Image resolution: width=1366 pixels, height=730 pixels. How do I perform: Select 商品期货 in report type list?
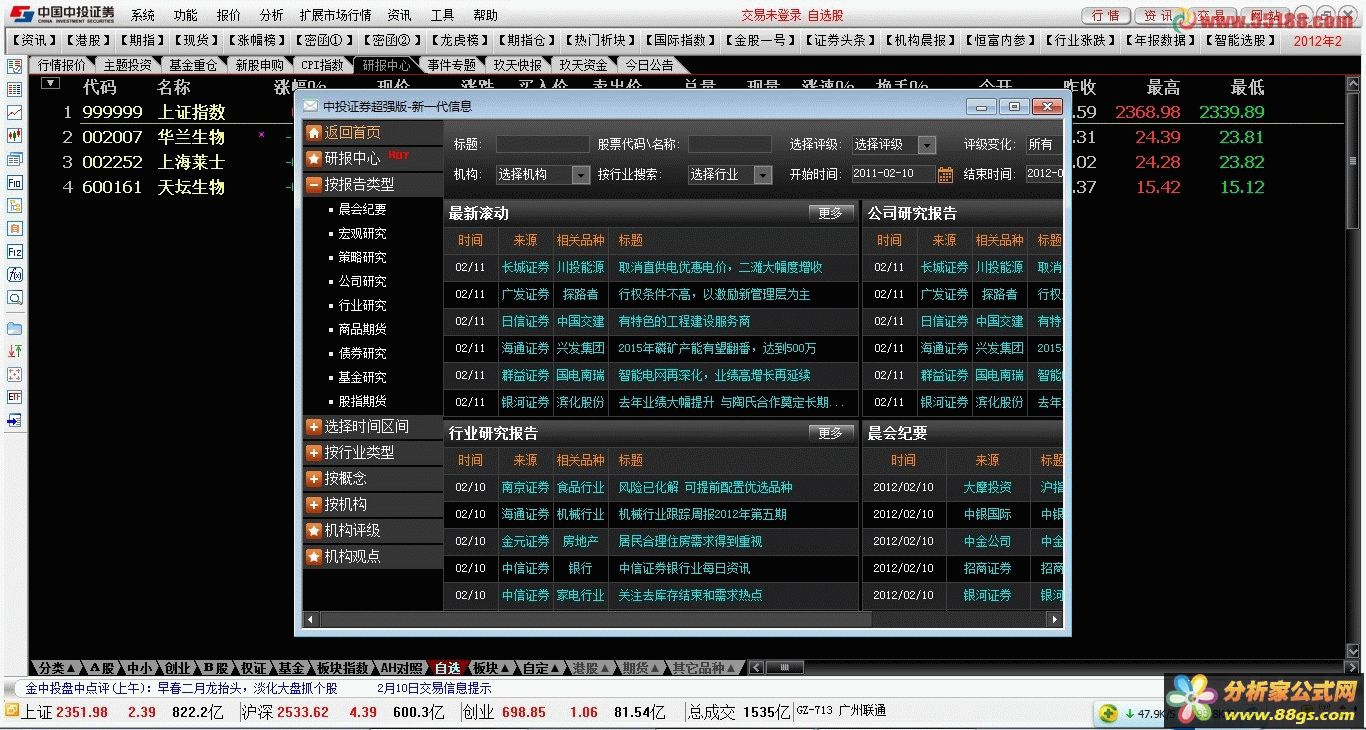point(362,329)
